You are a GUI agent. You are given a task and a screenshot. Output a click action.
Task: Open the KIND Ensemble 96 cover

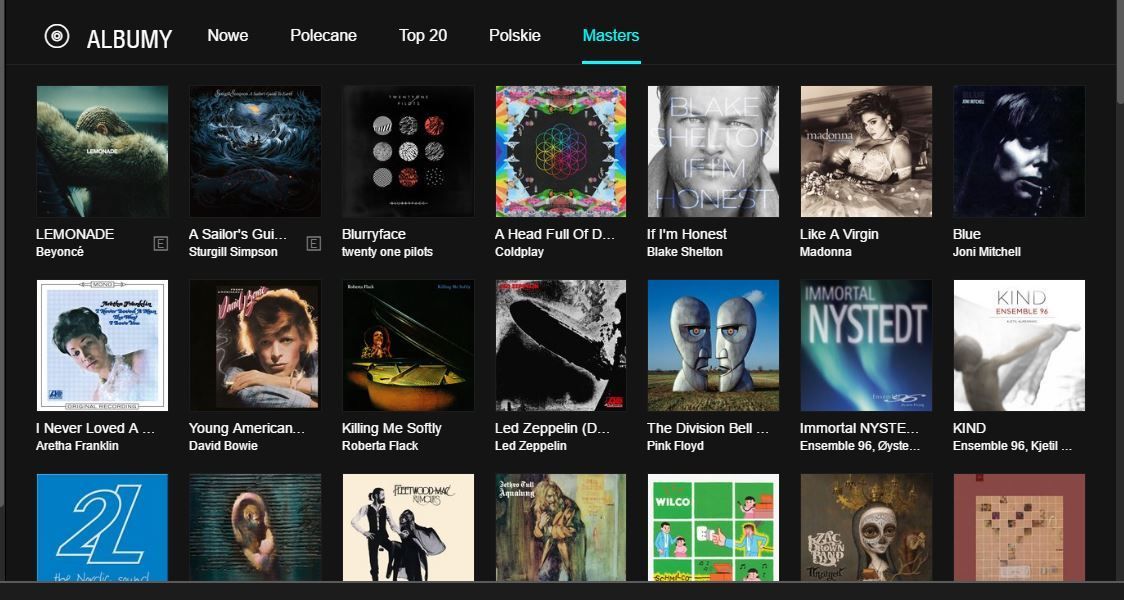pos(1019,346)
